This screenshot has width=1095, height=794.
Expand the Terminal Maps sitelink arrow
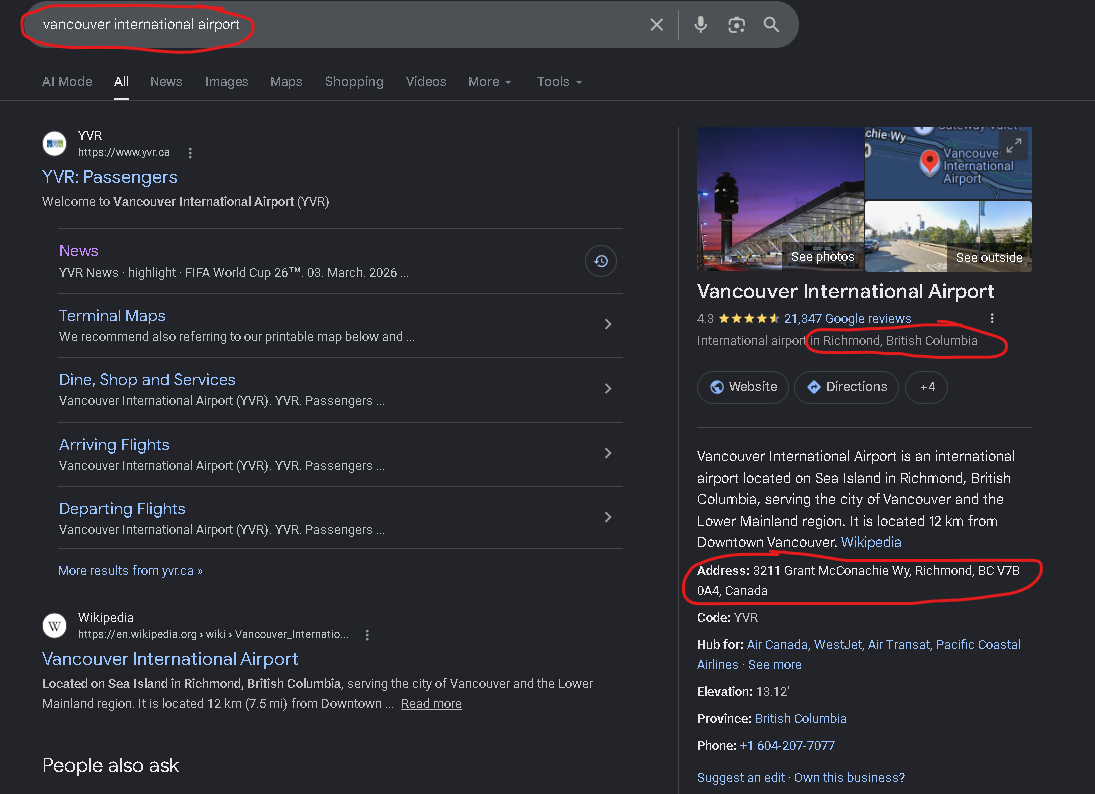[x=608, y=324]
